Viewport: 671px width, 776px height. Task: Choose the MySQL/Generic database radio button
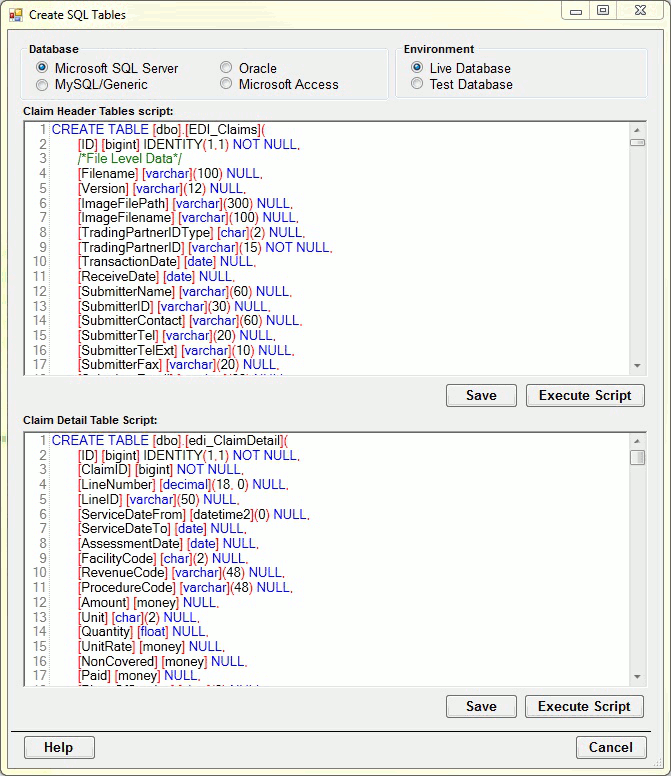point(42,85)
